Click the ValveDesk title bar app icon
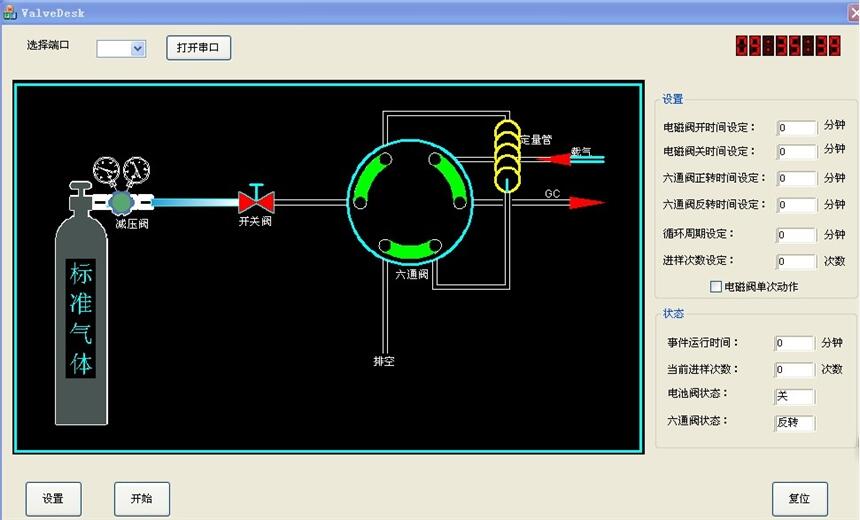This screenshot has height=520, width=860. (x=9, y=12)
